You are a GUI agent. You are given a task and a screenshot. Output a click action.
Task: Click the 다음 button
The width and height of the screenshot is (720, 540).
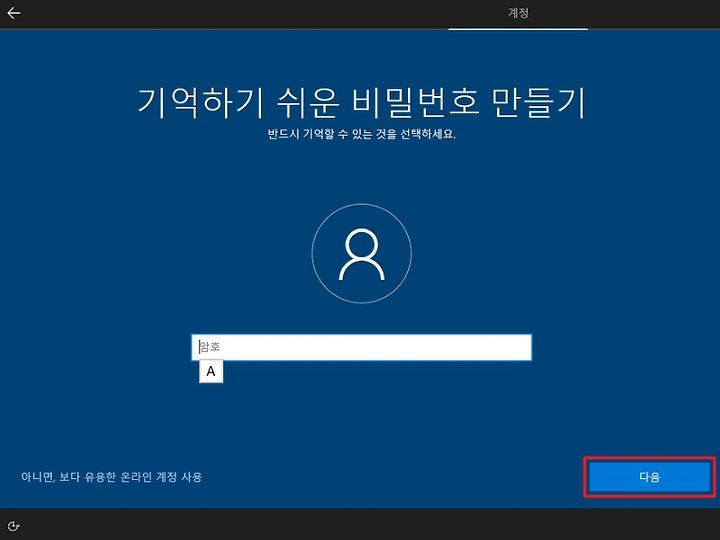tap(649, 477)
